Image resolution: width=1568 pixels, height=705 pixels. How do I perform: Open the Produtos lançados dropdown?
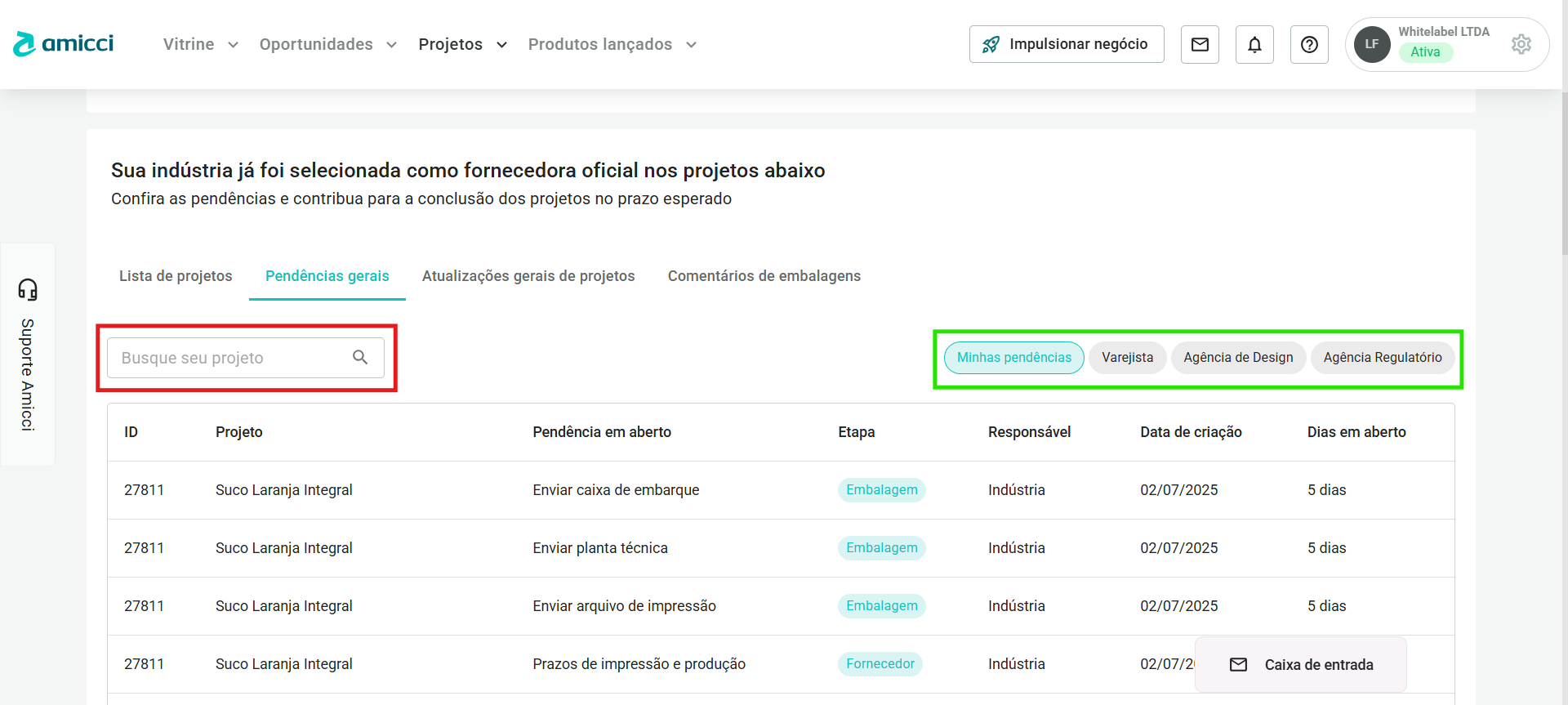coord(612,44)
